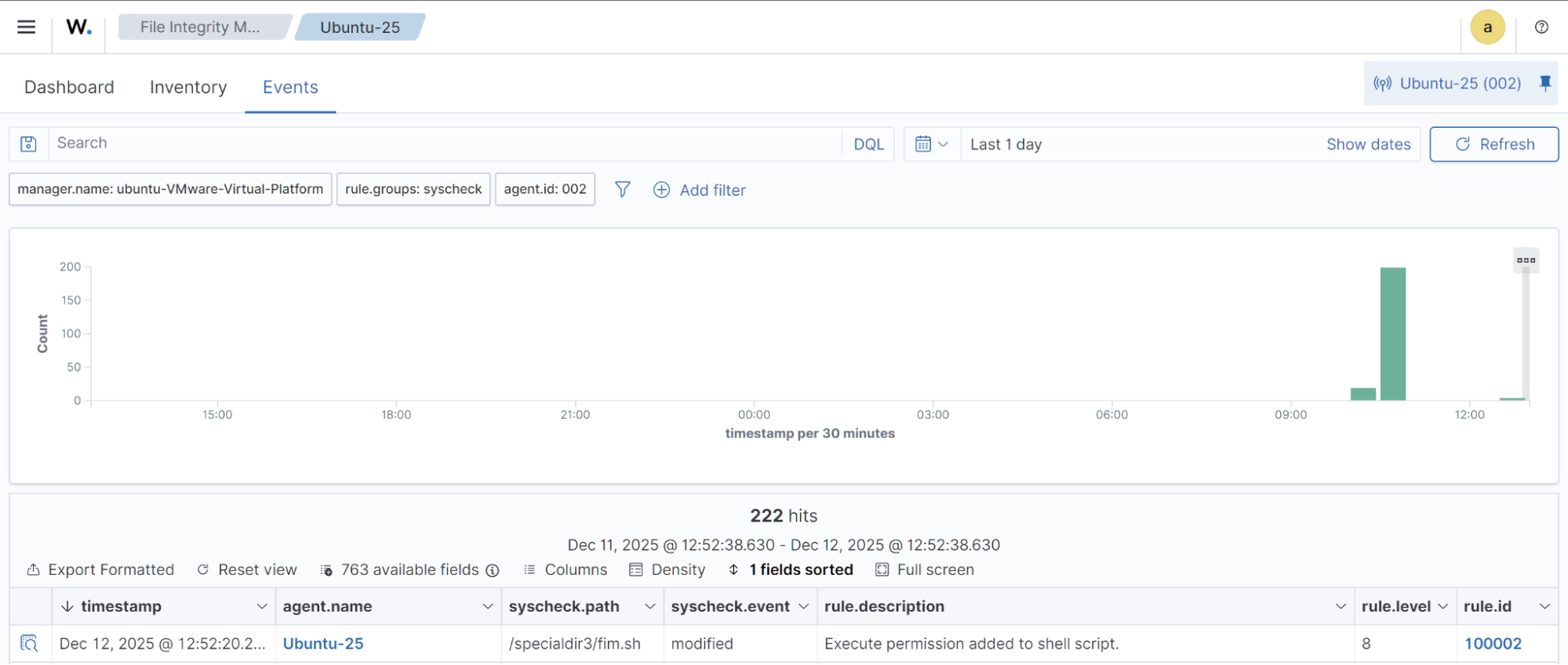Viewport: 1568px width, 665px height.
Task: Switch to the Dashboard tab
Action: click(x=69, y=87)
